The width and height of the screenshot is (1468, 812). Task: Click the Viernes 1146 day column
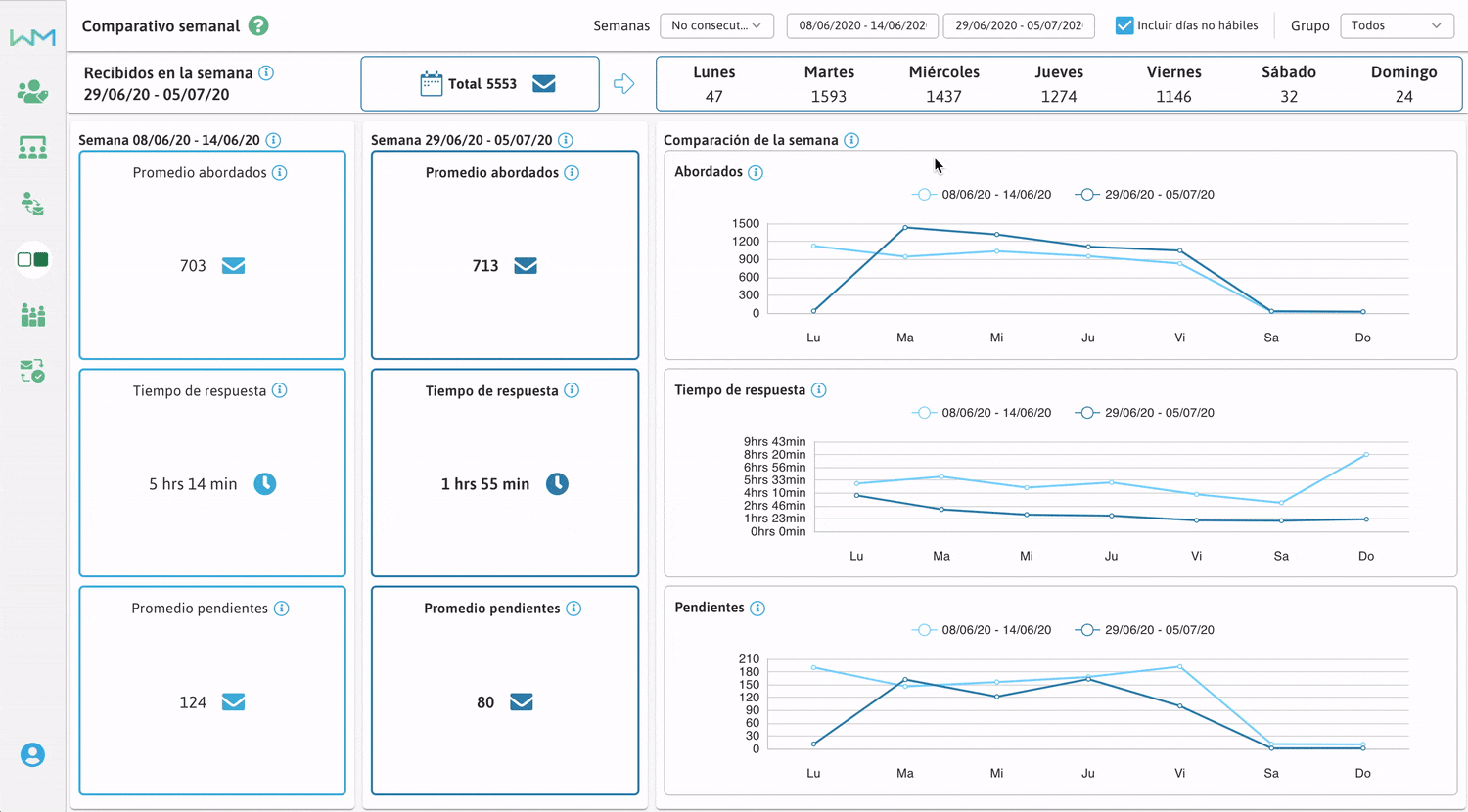point(1173,84)
